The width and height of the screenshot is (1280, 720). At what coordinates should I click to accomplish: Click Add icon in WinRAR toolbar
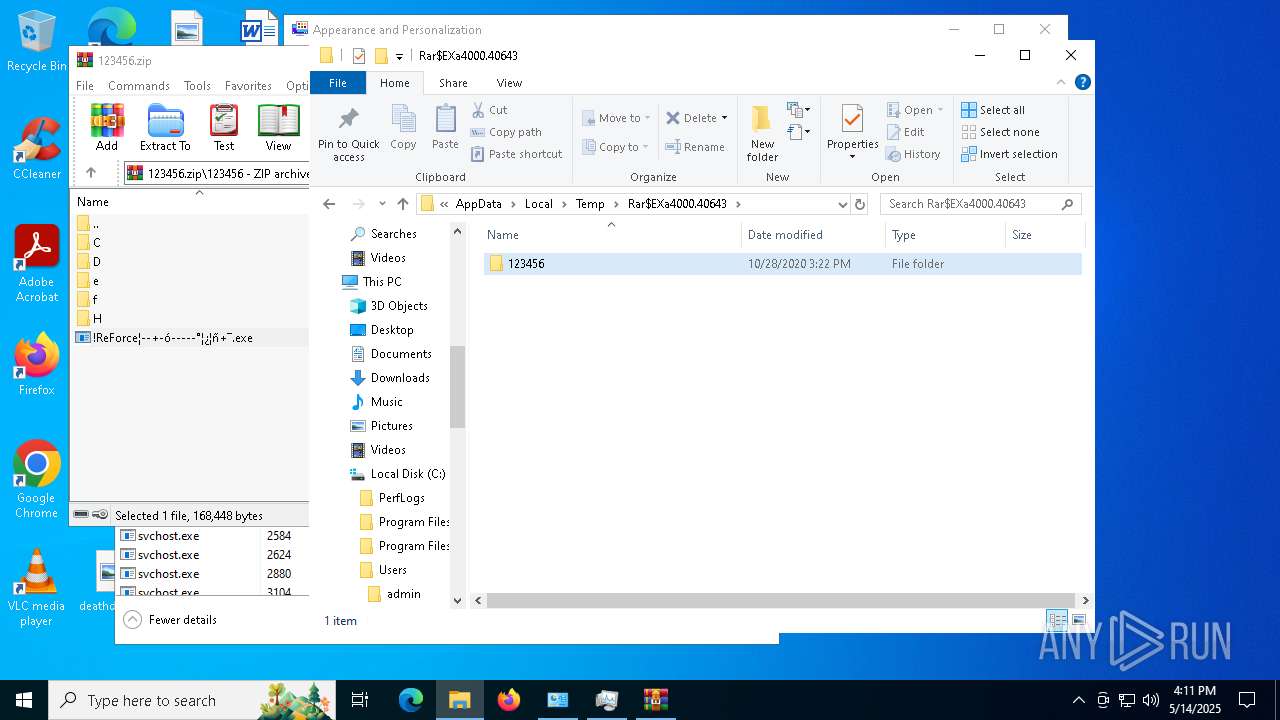(x=107, y=128)
